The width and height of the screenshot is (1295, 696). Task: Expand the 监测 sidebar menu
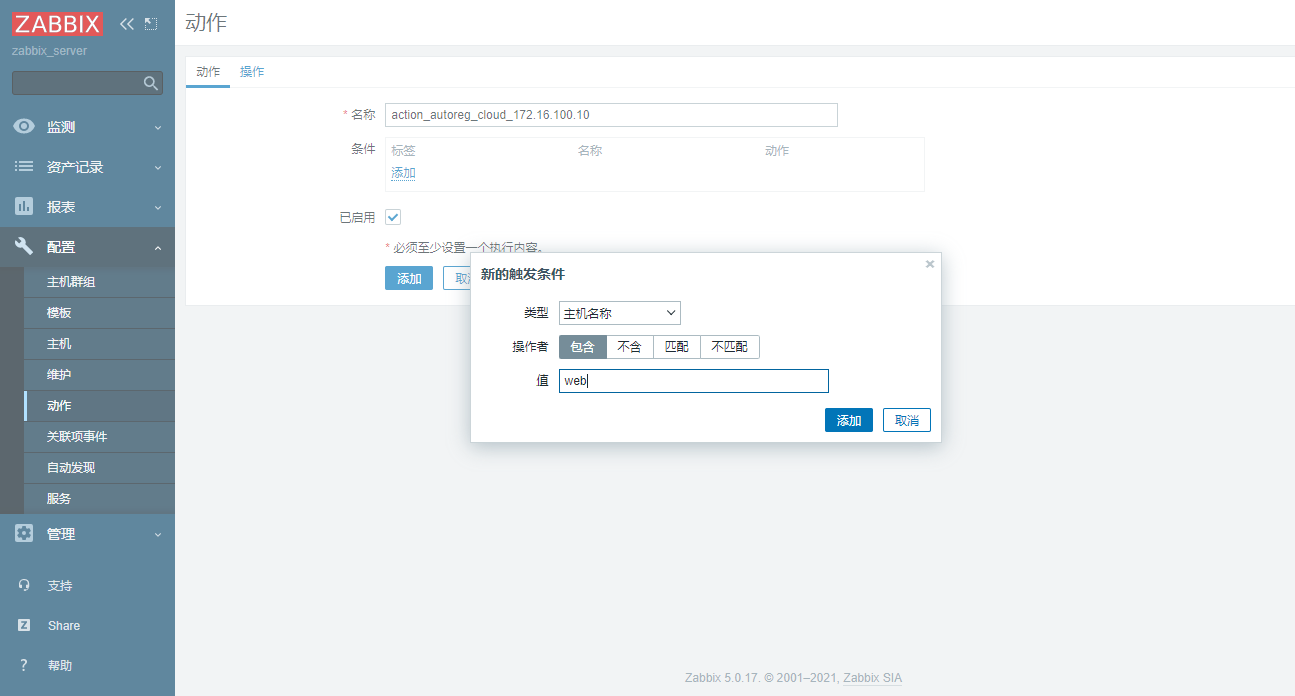pyautogui.click(x=87, y=127)
